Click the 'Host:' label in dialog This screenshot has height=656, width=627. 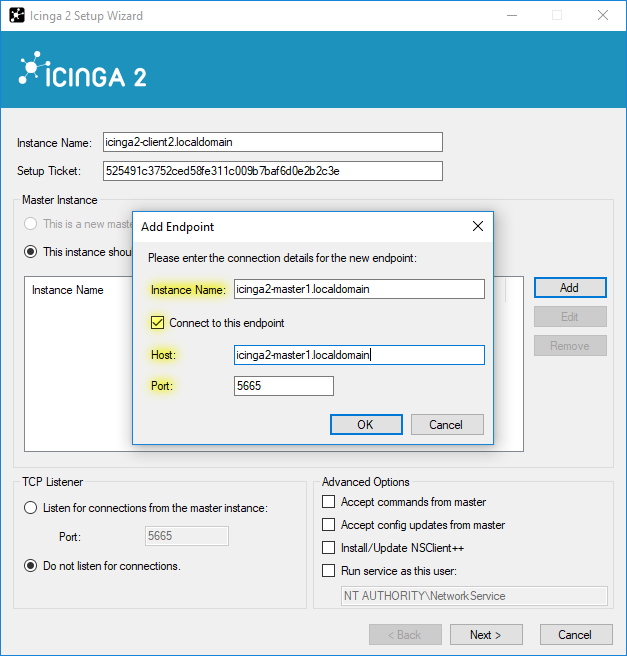(164, 355)
